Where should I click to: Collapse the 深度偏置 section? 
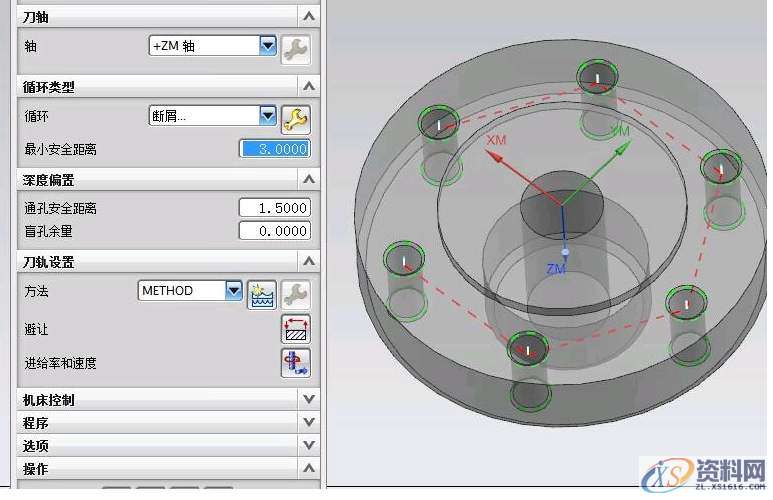click(x=309, y=180)
